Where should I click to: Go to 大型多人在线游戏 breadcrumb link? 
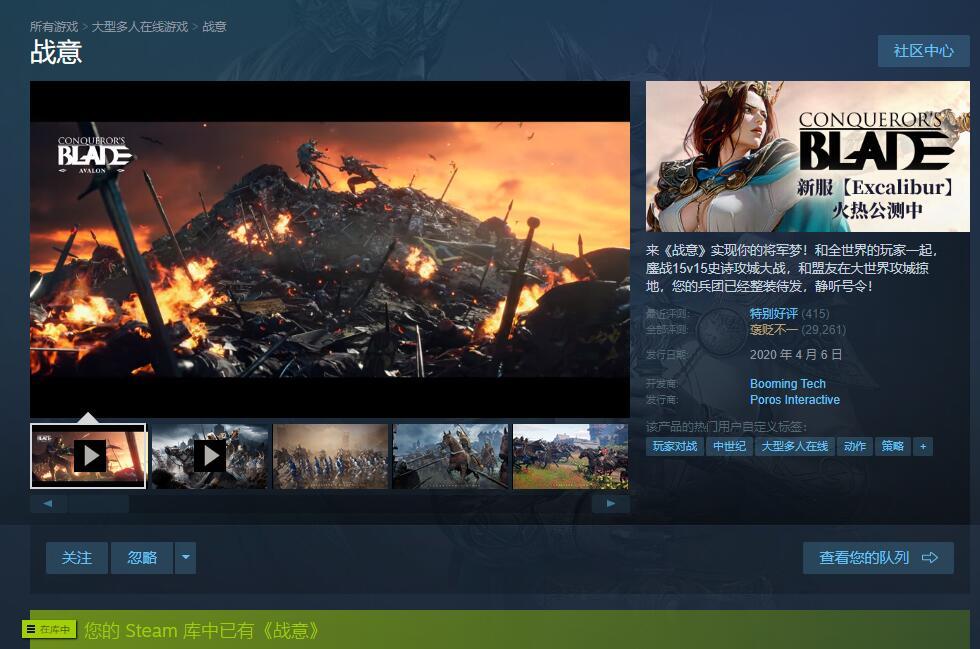(x=139, y=26)
